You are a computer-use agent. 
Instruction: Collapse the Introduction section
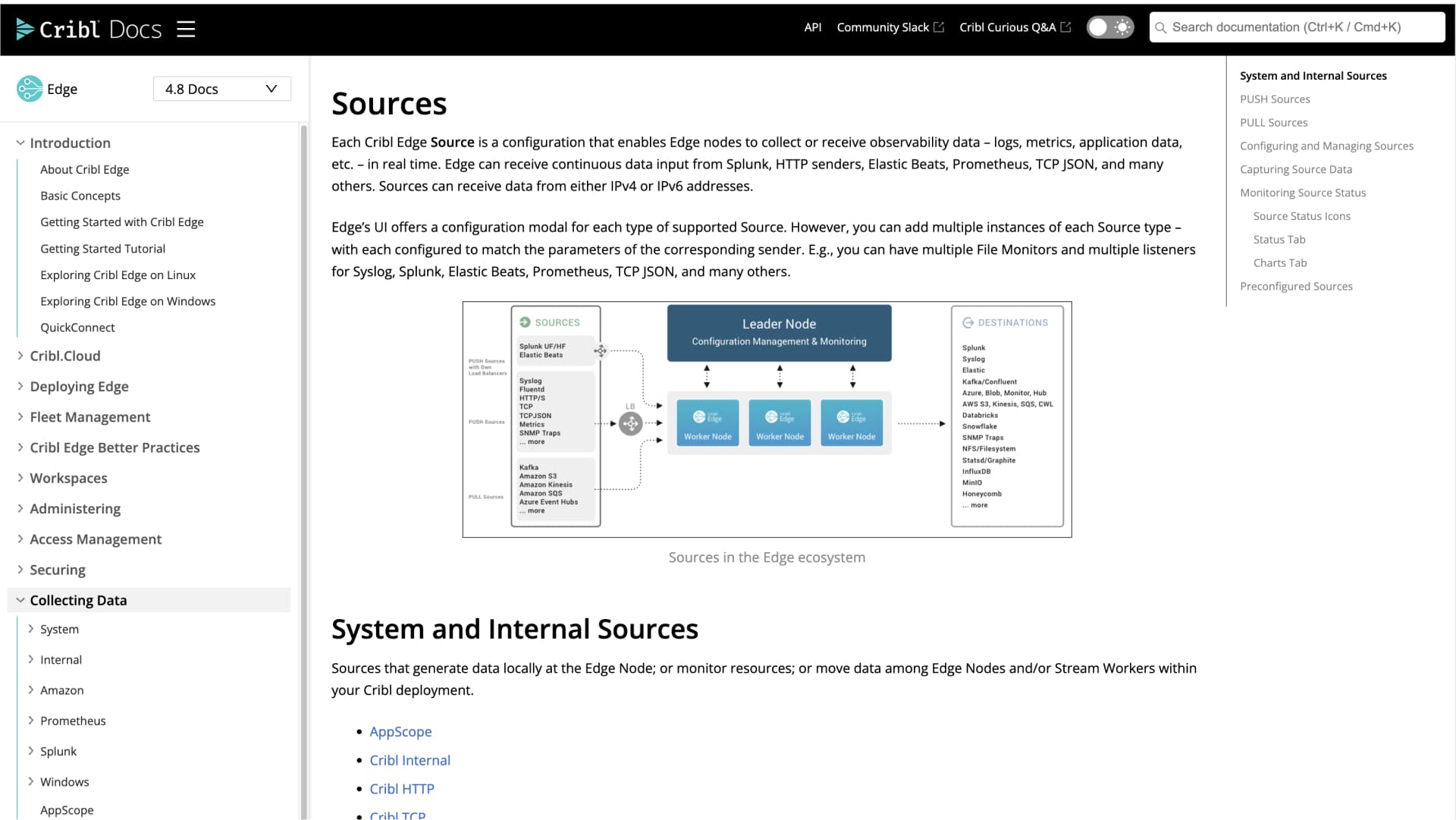[20, 143]
